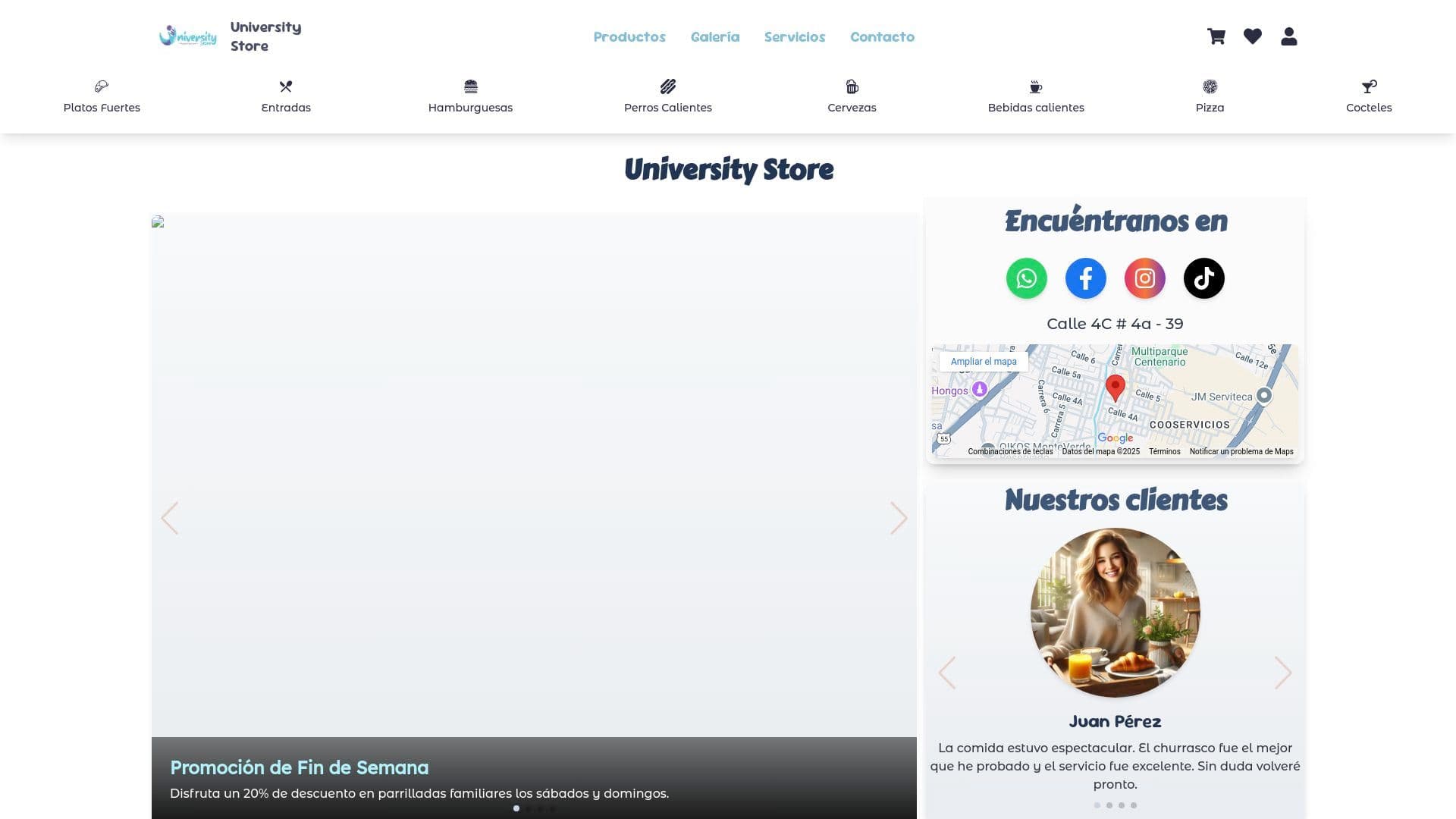Viewport: 1456px width, 819px height.
Task: Open the shopping cart icon
Action: 1216,36
